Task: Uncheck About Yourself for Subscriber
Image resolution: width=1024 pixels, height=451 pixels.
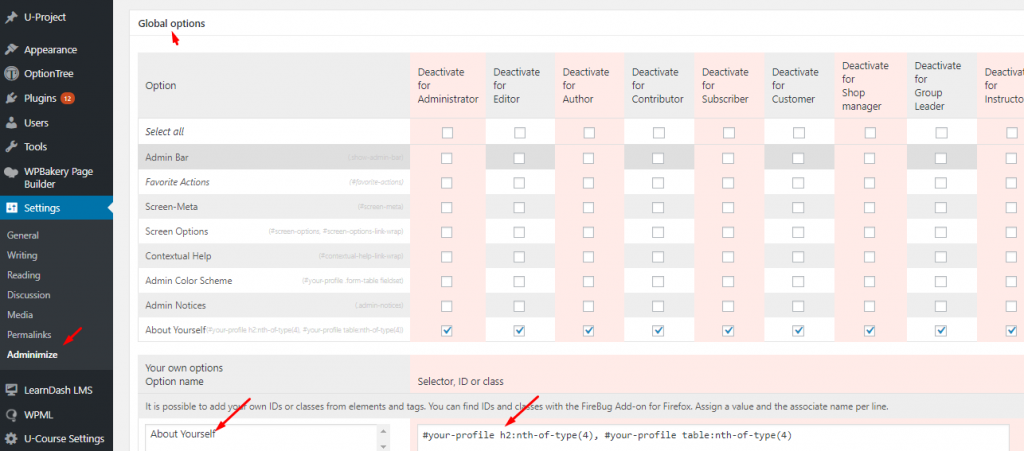Action: (x=728, y=331)
